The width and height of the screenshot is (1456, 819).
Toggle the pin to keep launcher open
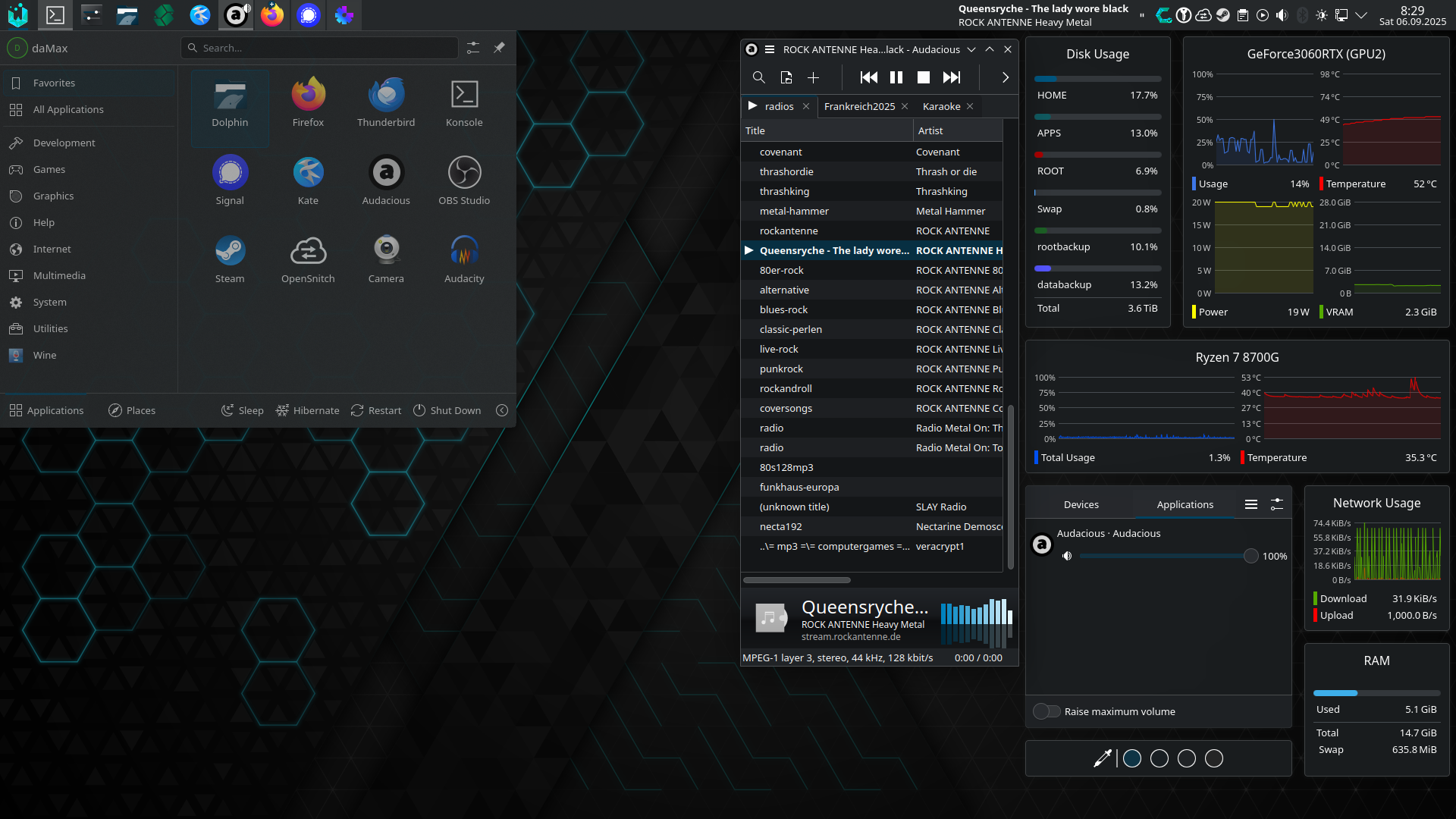[x=499, y=48]
